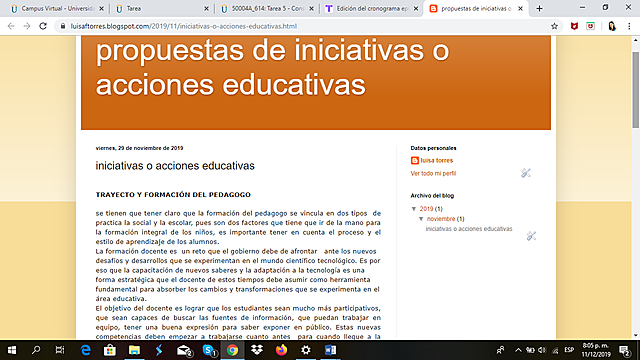Image resolution: width=640 pixels, height=360 pixels.
Task: Open the Edición del cronograma tab
Action: [x=372, y=9]
